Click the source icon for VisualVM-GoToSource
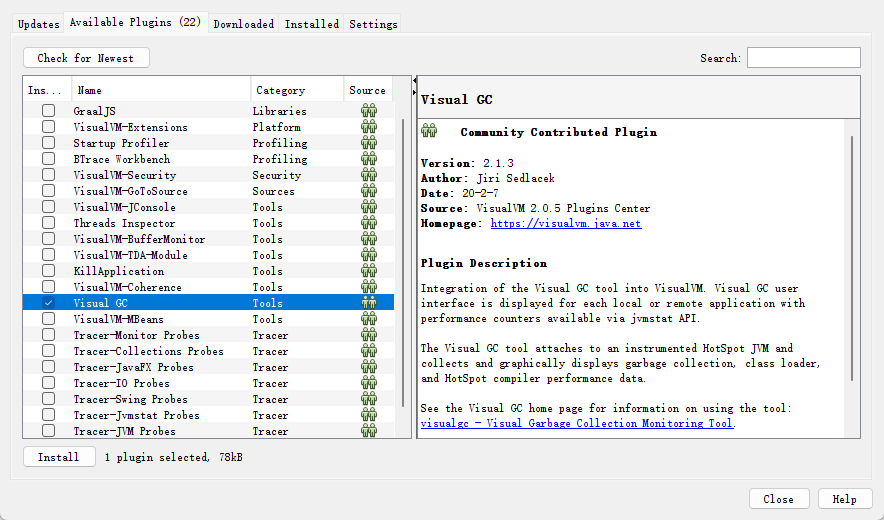 pyautogui.click(x=369, y=191)
